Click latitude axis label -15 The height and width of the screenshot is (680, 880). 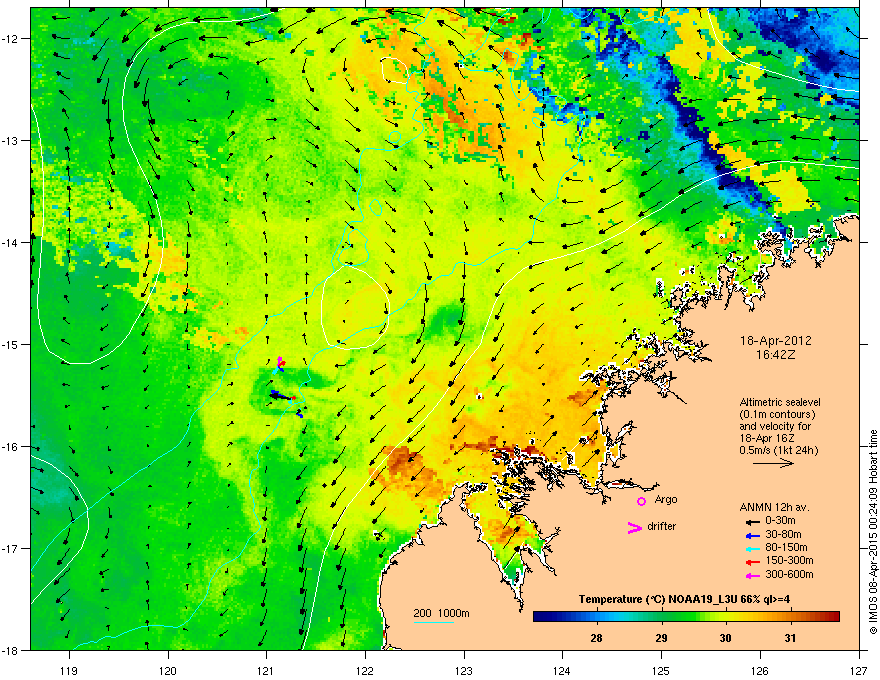point(11,344)
